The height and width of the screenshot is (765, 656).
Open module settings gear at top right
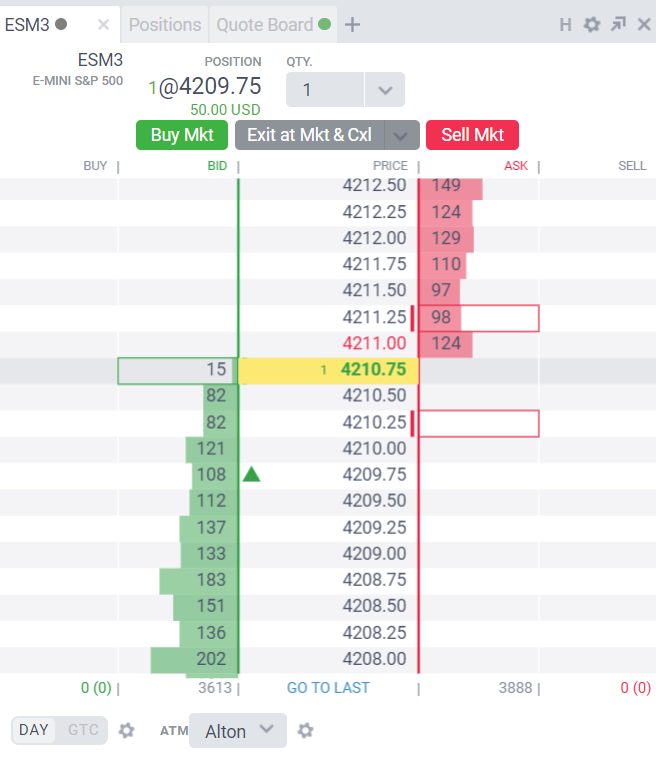592,24
